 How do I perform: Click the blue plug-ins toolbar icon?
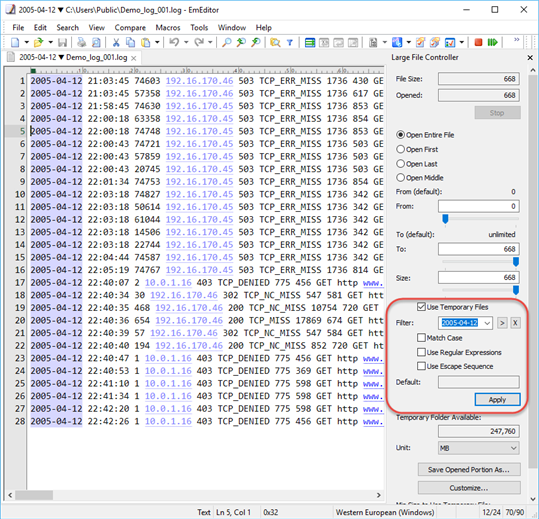397,43
